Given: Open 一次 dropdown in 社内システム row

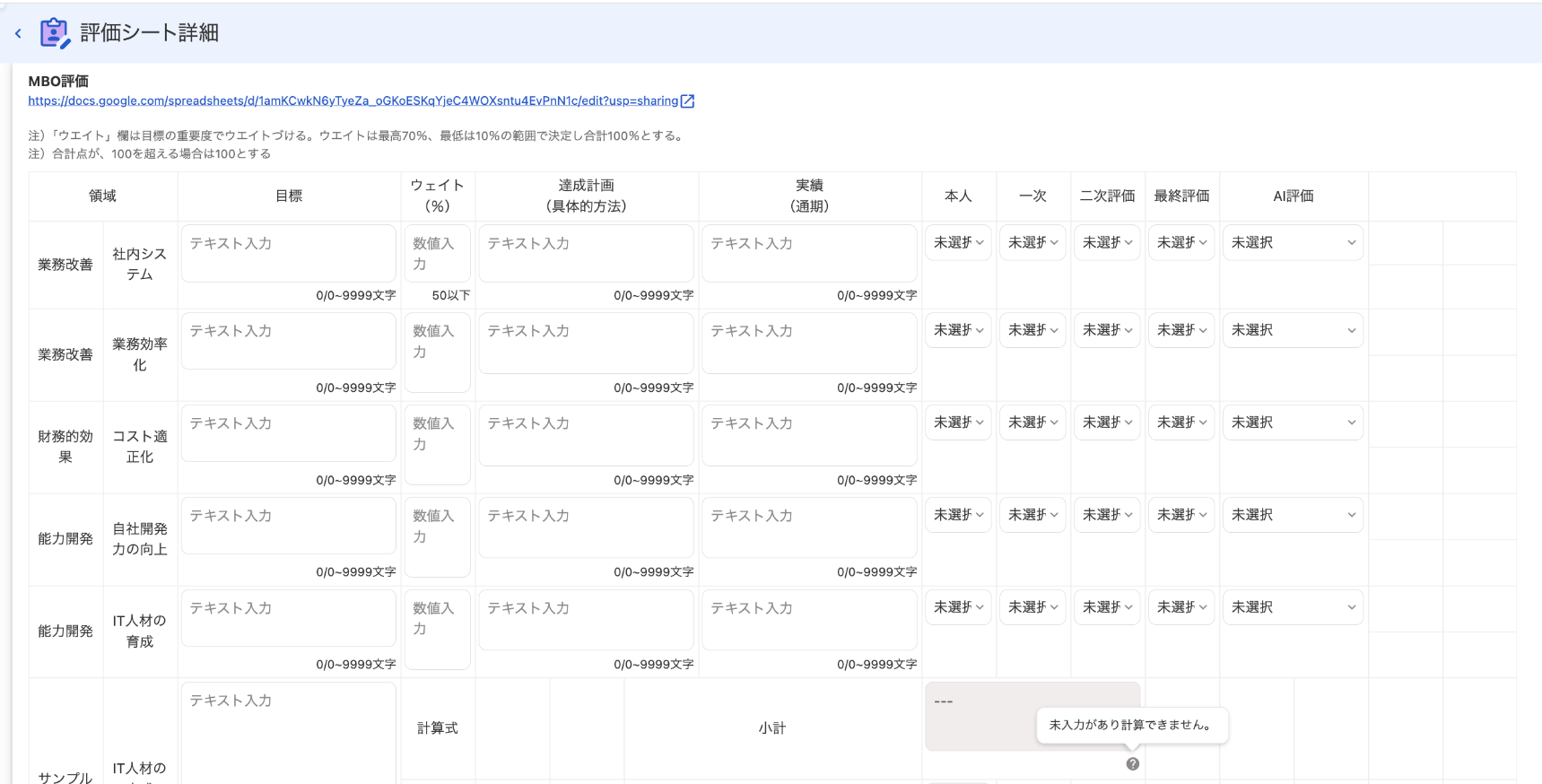Looking at the screenshot, I should 1032,242.
